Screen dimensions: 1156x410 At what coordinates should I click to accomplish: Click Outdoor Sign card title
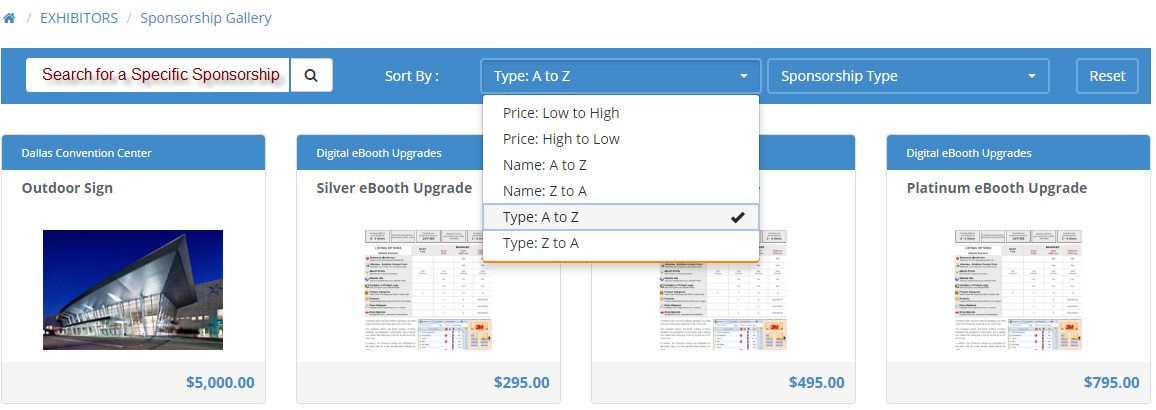[x=67, y=188]
